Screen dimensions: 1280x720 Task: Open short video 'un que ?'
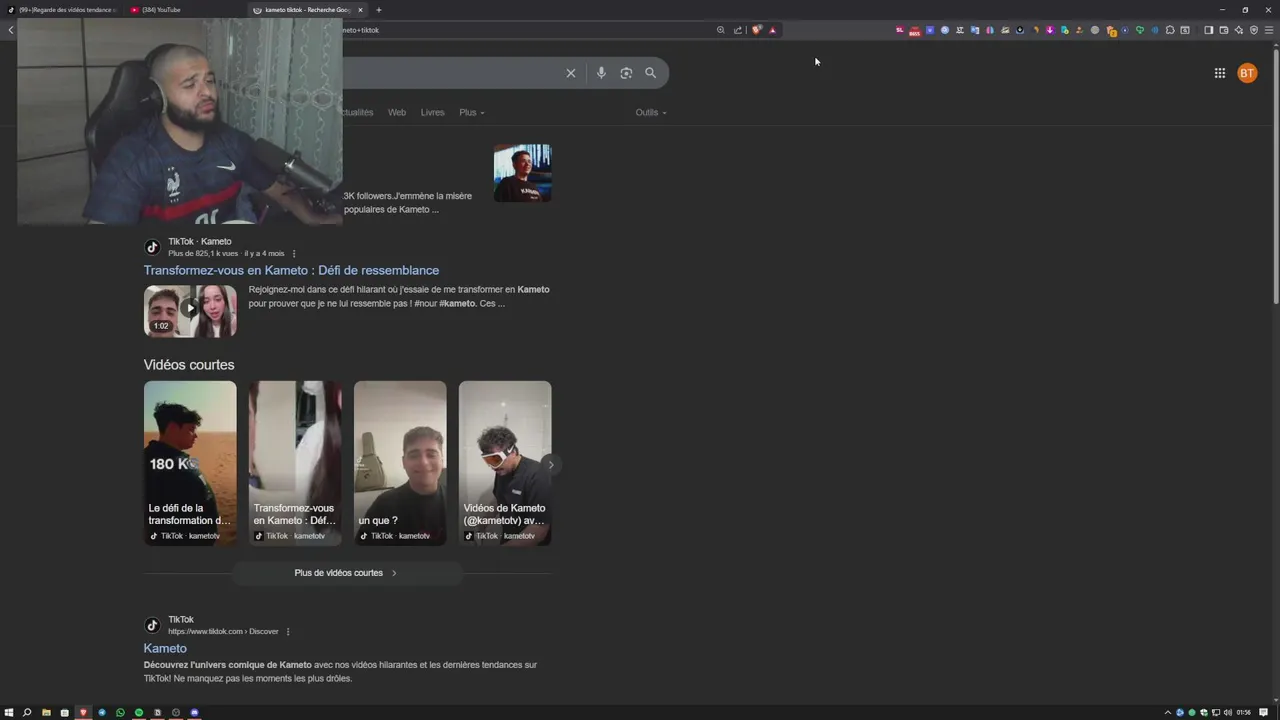[x=400, y=463]
